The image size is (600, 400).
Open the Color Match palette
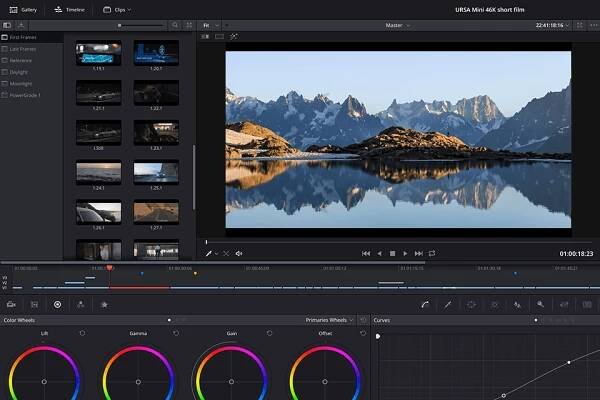(x=34, y=304)
